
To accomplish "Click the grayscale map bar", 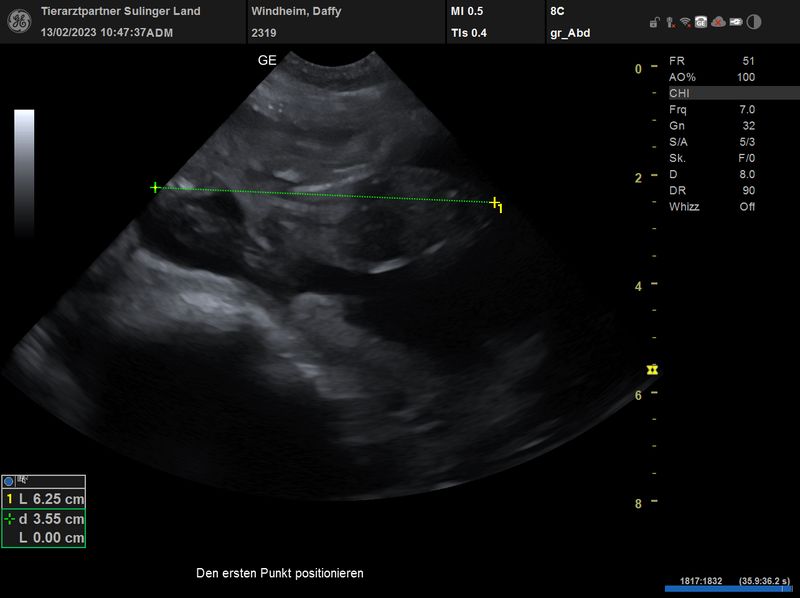I will pos(24,173).
